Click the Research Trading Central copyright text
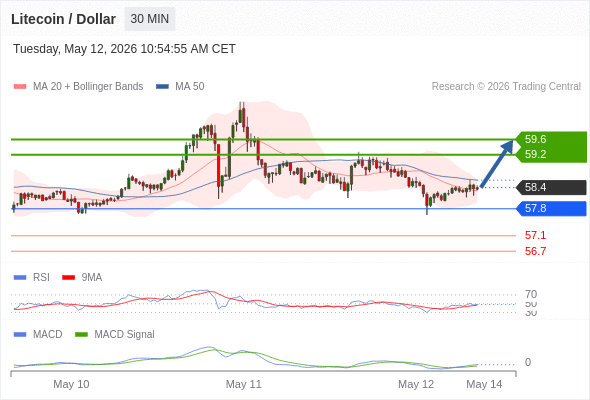 point(506,87)
